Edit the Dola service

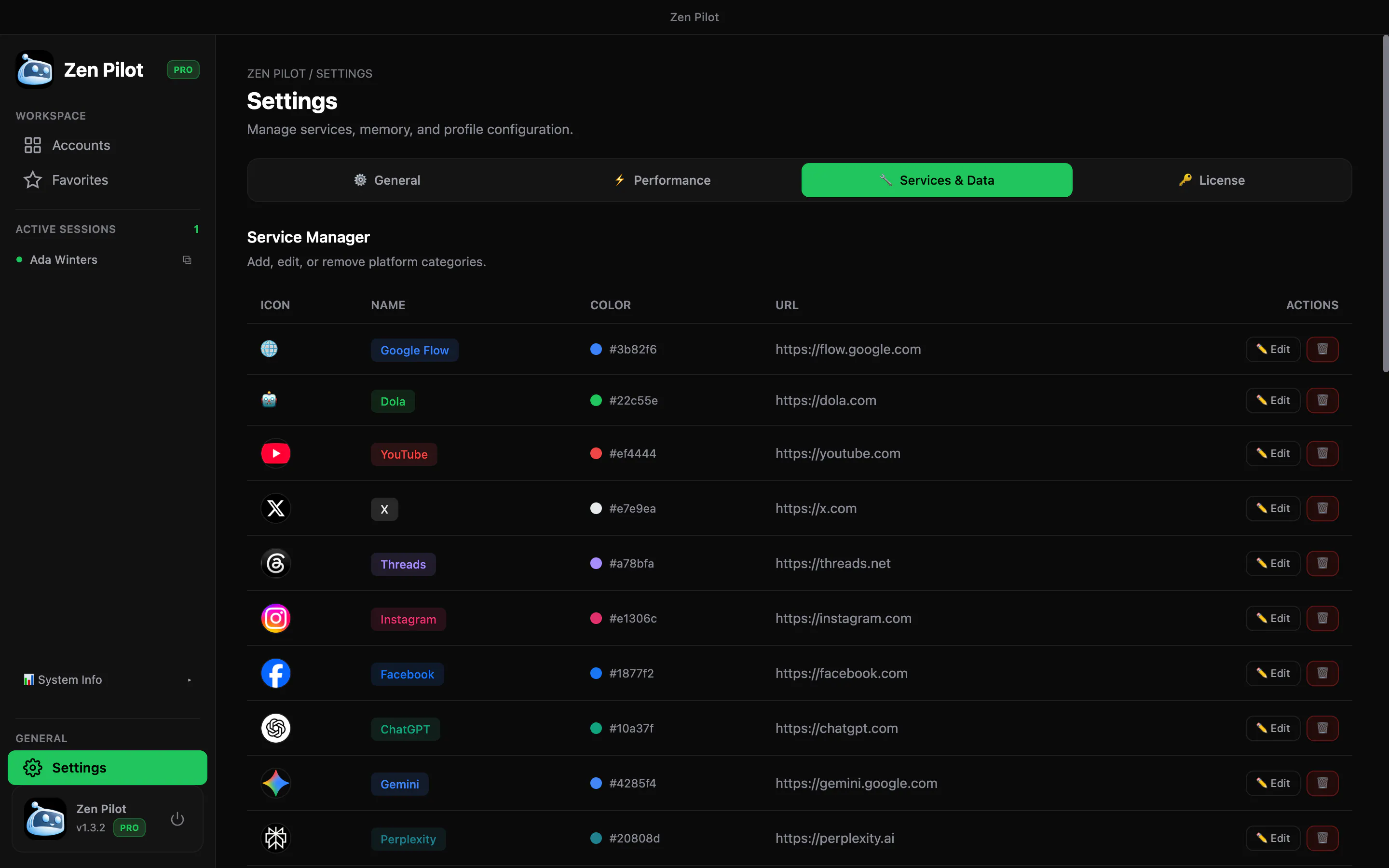1272,400
